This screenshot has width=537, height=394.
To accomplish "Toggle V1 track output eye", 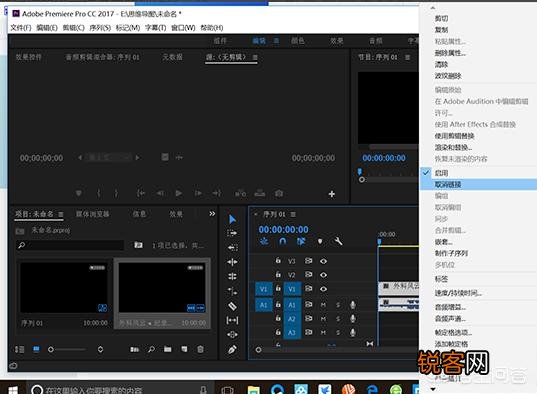I will [x=323, y=289].
